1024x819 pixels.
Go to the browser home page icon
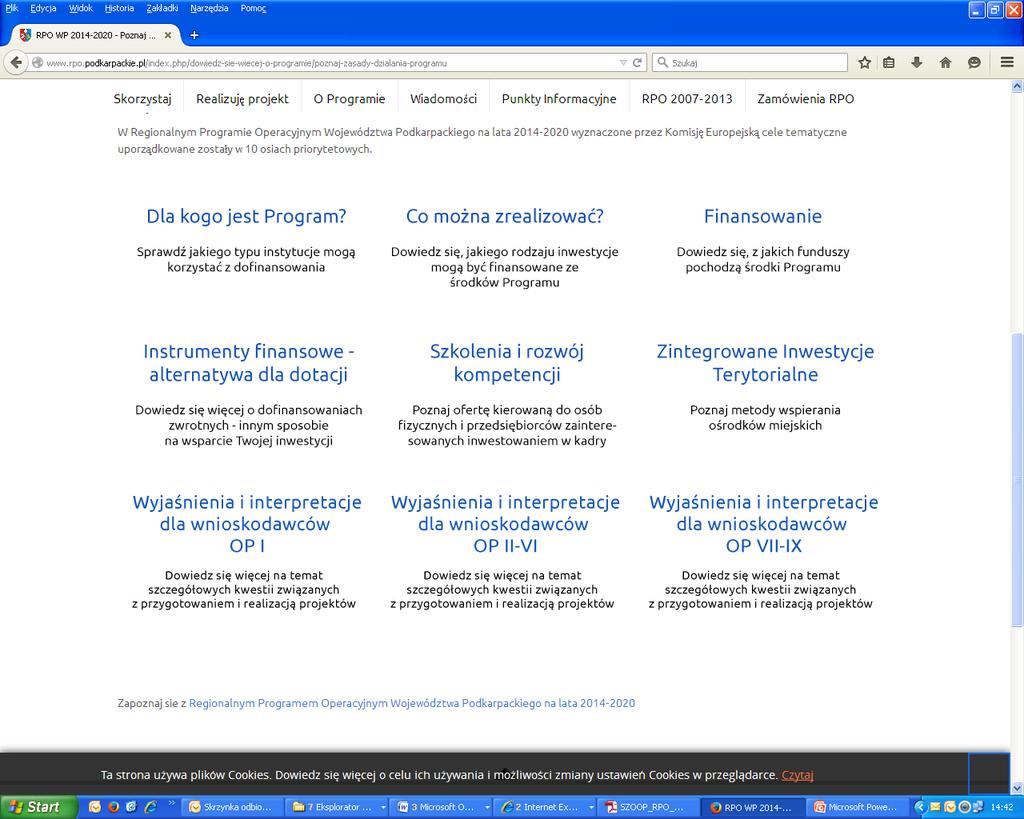(x=945, y=63)
